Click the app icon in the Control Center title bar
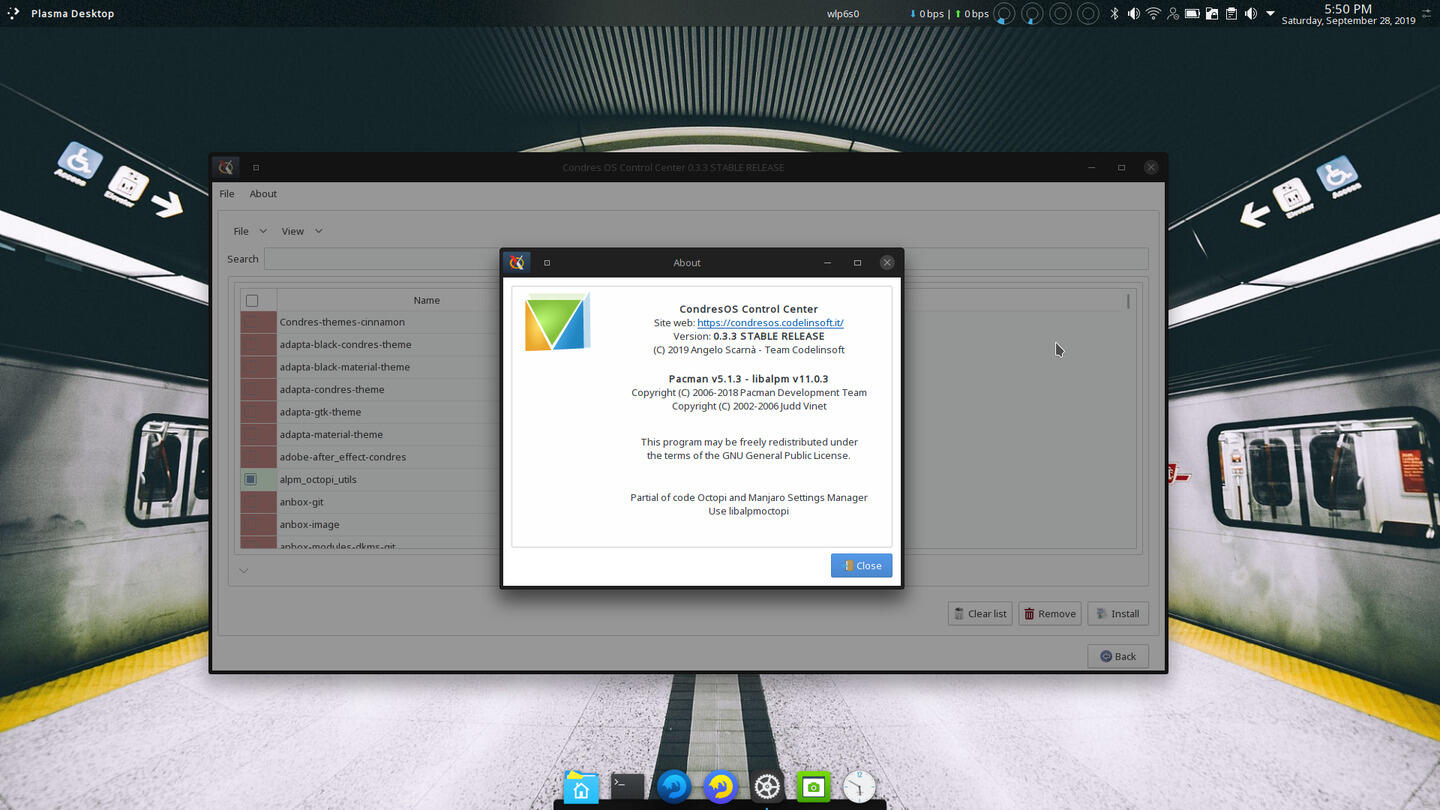Image resolution: width=1440 pixels, height=810 pixels. pyautogui.click(x=226, y=167)
